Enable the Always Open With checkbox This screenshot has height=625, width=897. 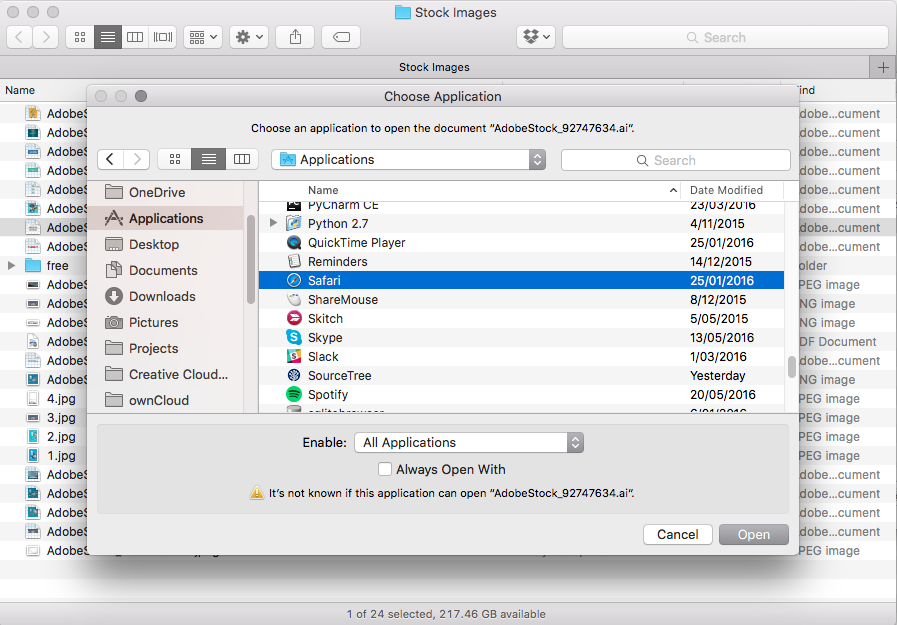pos(385,469)
